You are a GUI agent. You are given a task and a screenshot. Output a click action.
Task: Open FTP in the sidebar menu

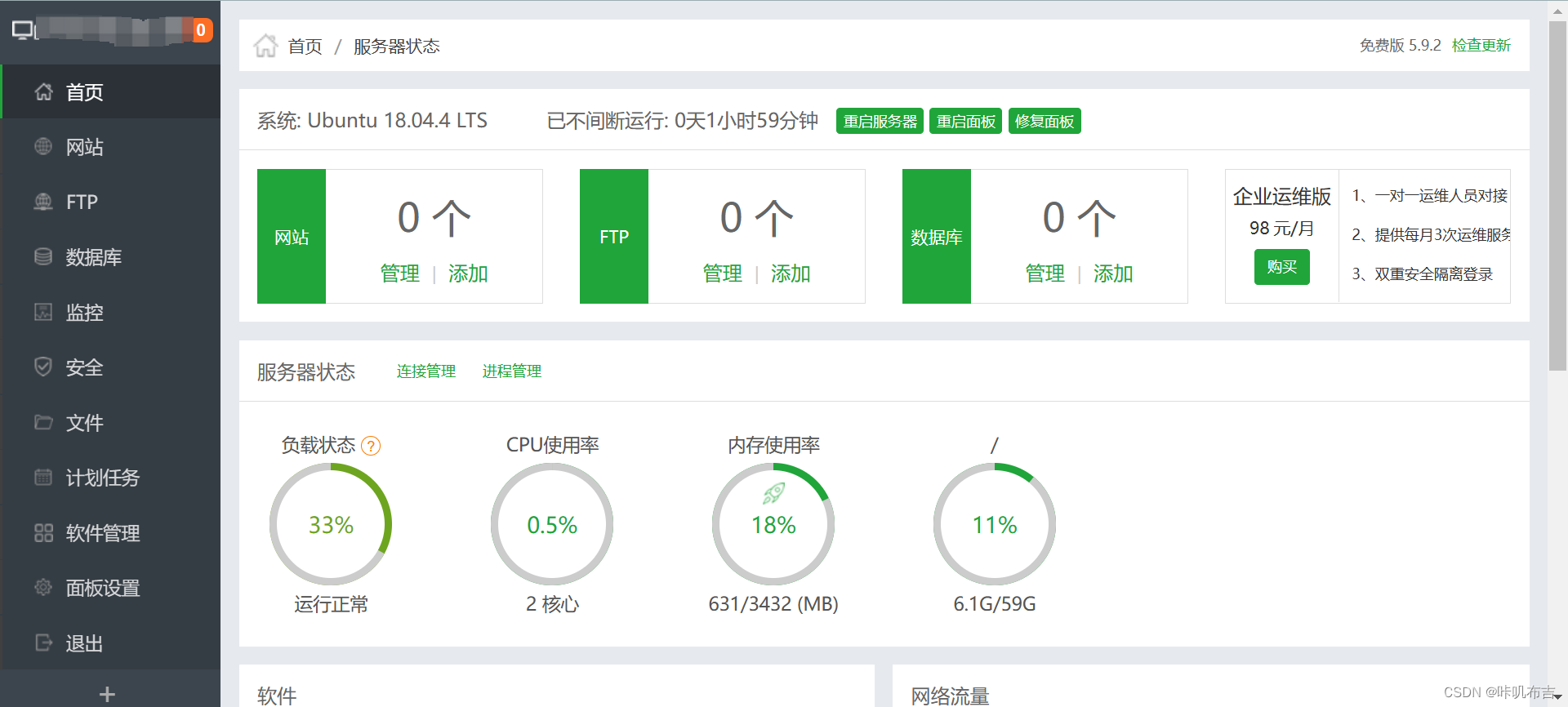110,202
